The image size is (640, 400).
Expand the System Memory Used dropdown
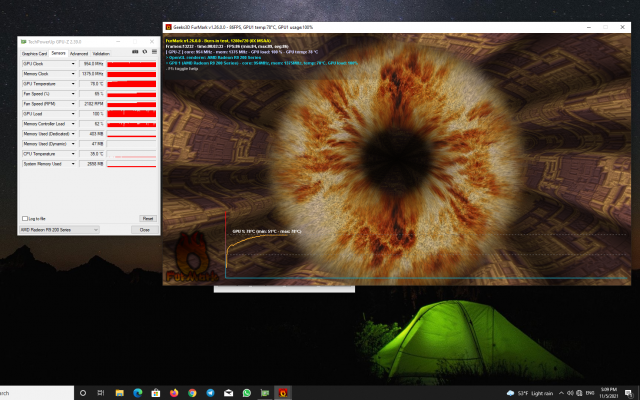(73, 164)
